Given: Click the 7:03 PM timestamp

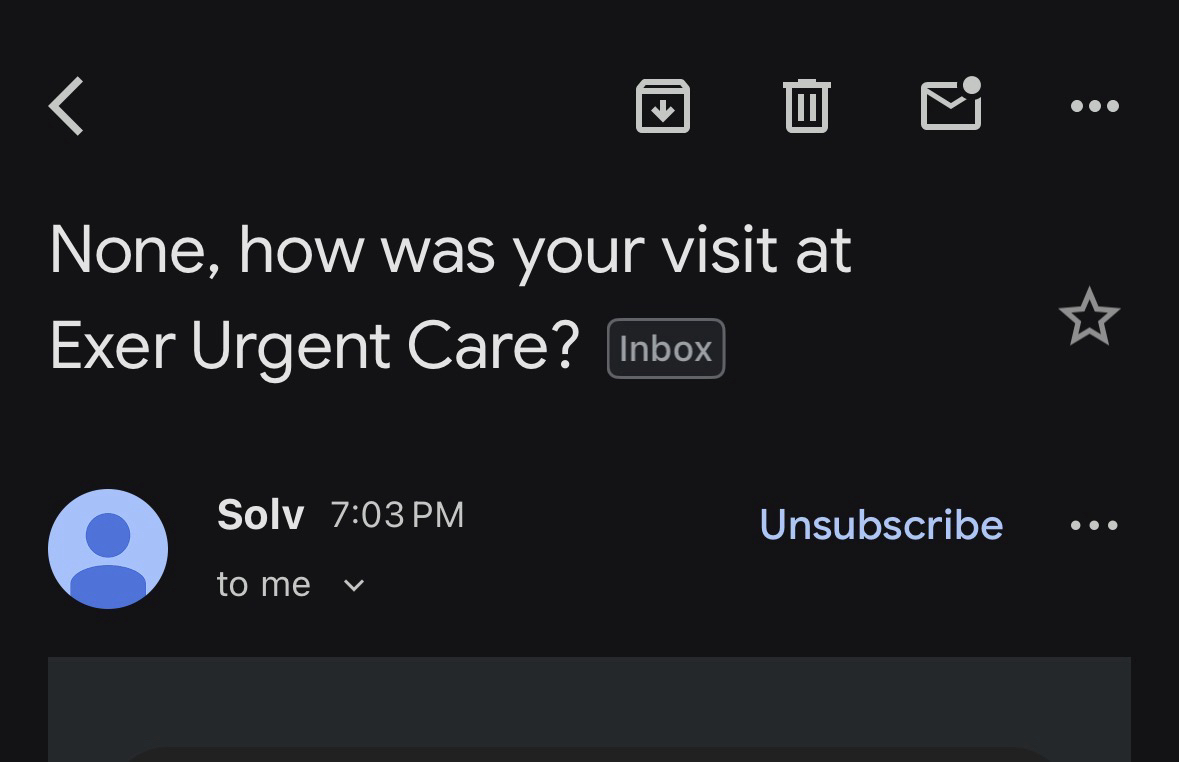Looking at the screenshot, I should pyautogui.click(x=397, y=515).
